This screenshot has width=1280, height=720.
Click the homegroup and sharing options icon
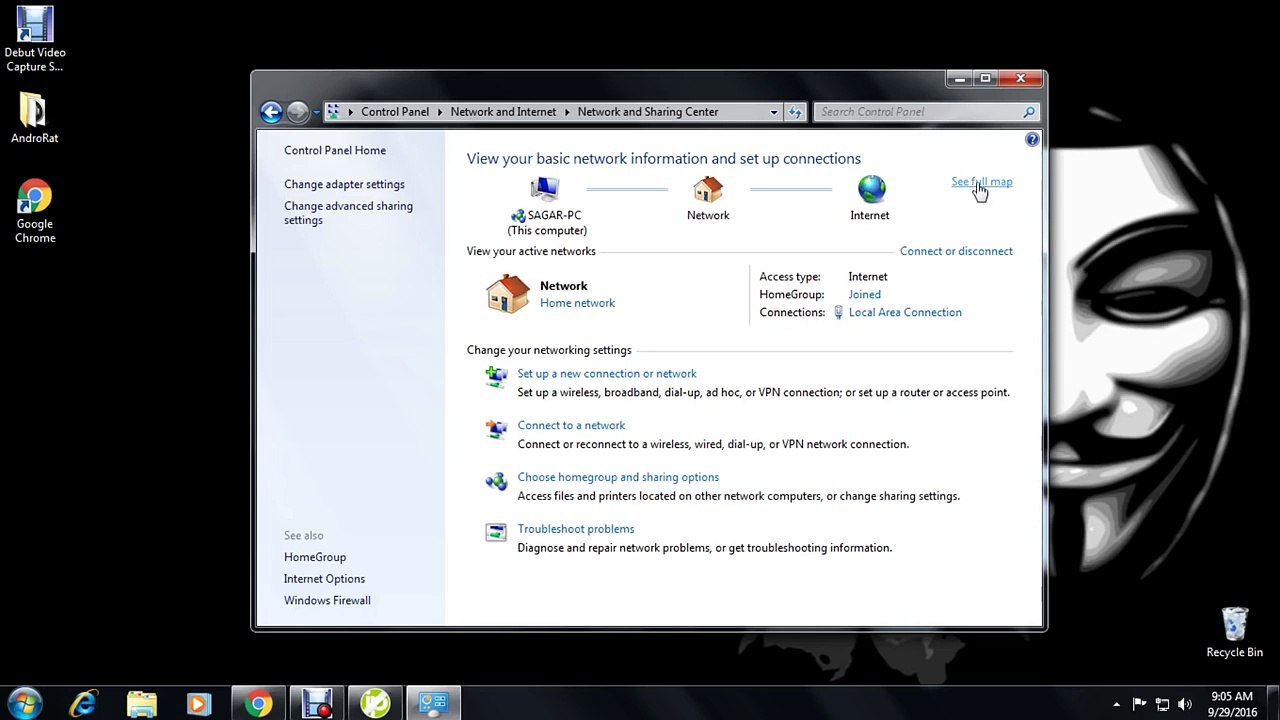(x=496, y=481)
